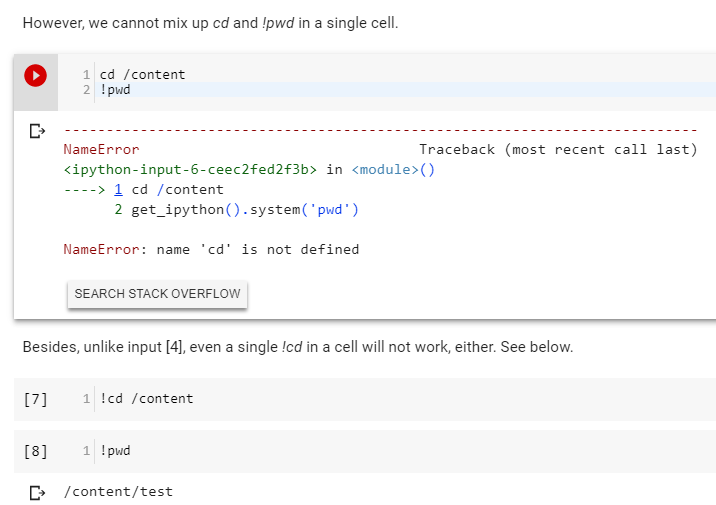Image resolution: width=716 pixels, height=505 pixels.
Task: Click paragraph 'However, we cannot mix up cd'
Action: tap(211, 23)
